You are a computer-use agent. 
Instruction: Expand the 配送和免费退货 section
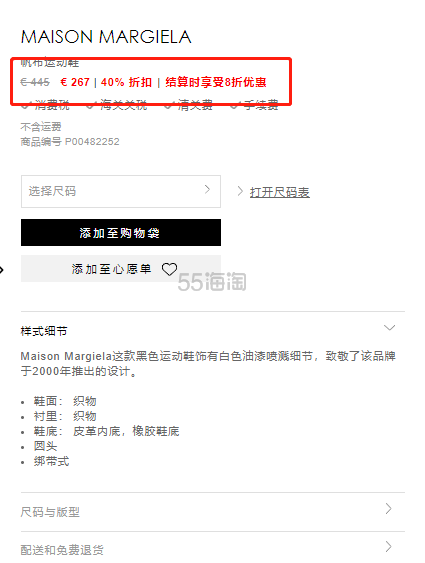coord(212,548)
